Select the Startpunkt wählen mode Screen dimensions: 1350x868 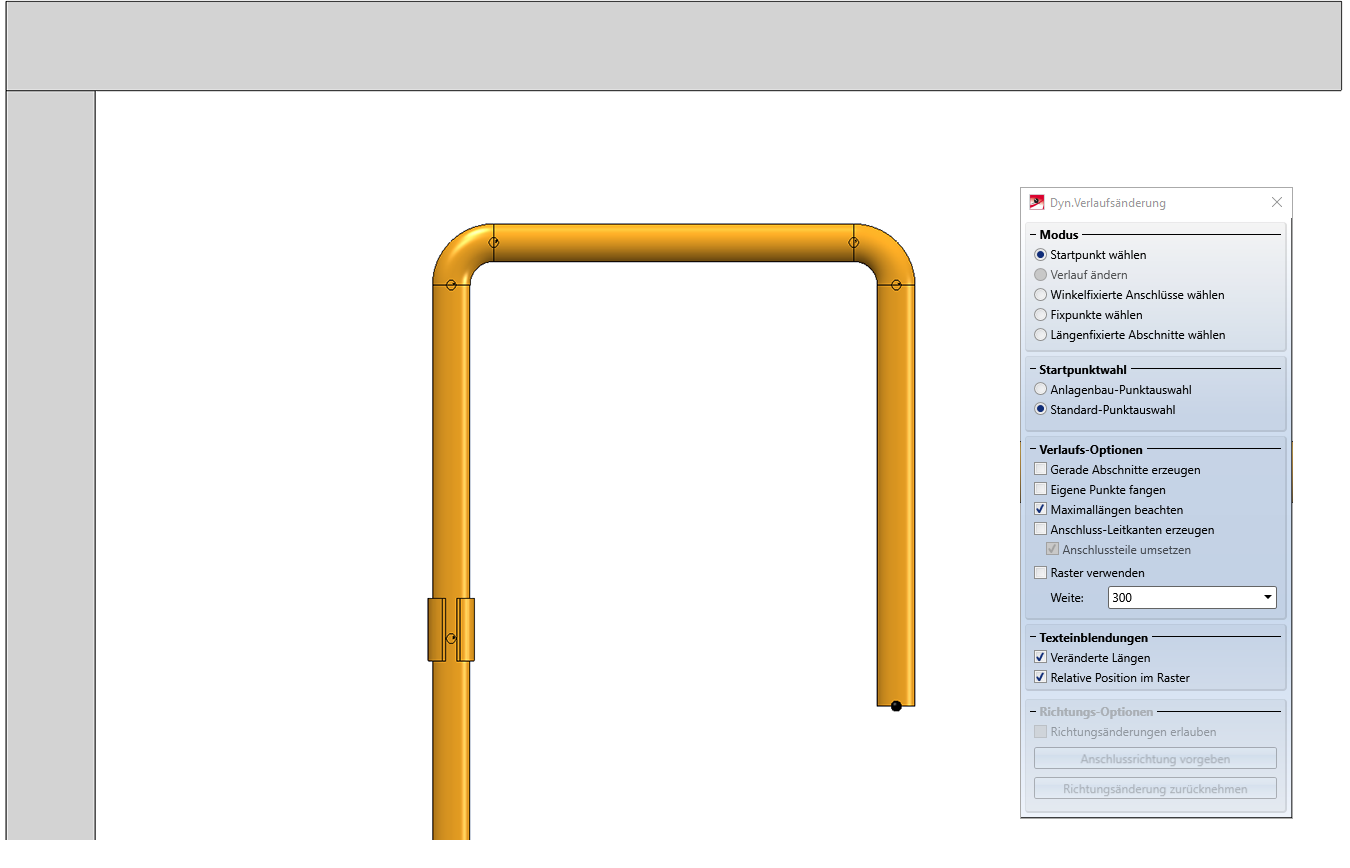[x=1041, y=255]
